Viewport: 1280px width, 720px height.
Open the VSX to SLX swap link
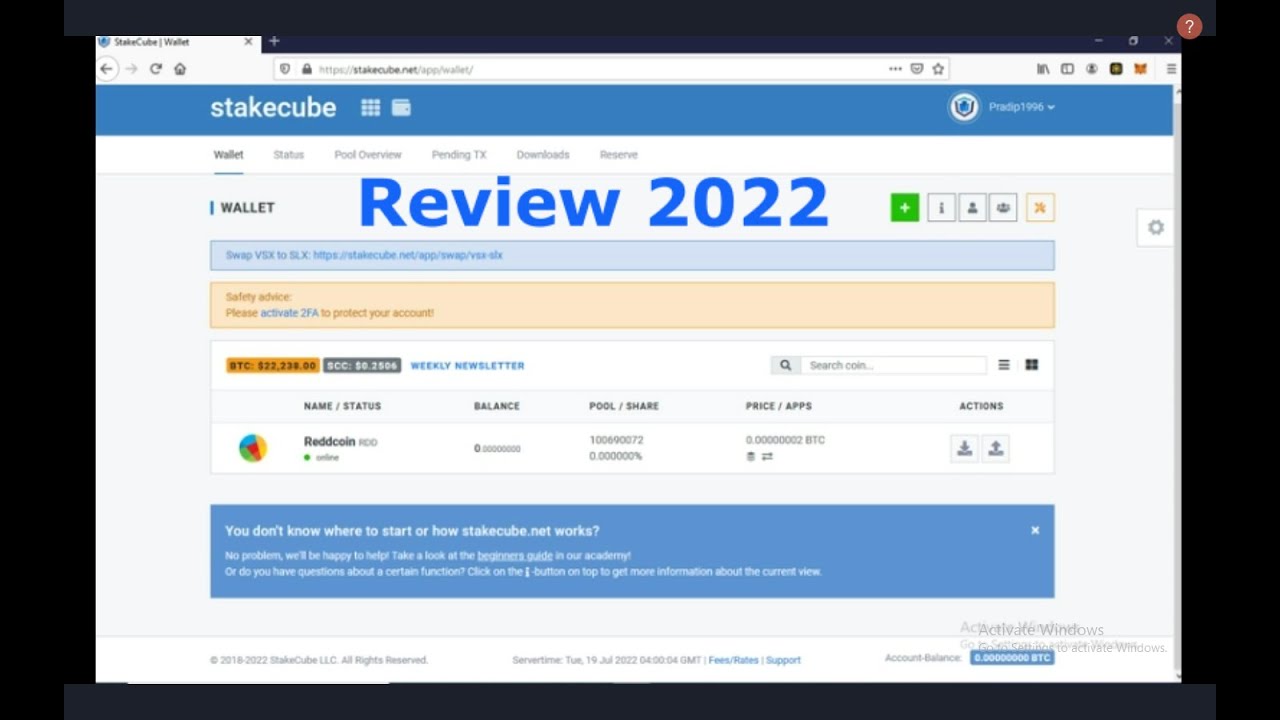(x=408, y=255)
